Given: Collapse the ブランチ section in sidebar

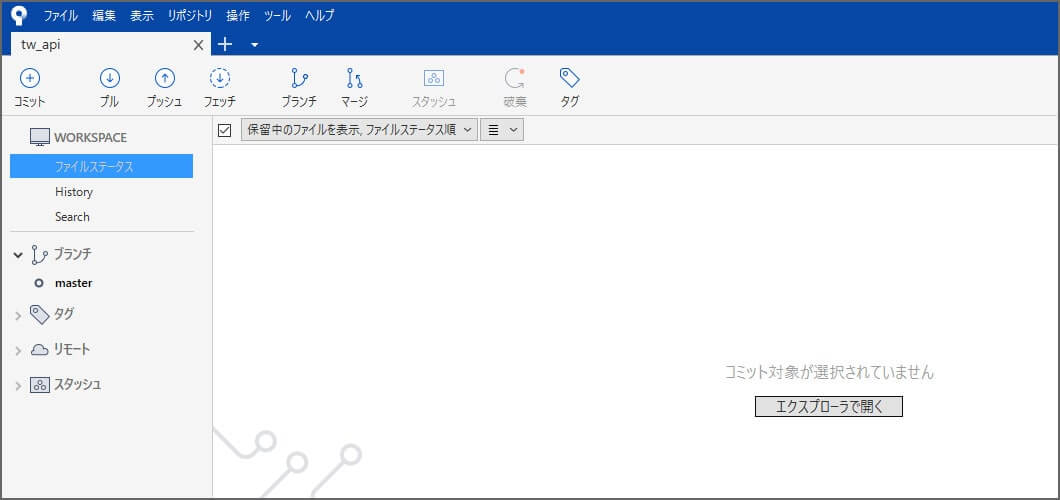Looking at the screenshot, I should coord(18,255).
